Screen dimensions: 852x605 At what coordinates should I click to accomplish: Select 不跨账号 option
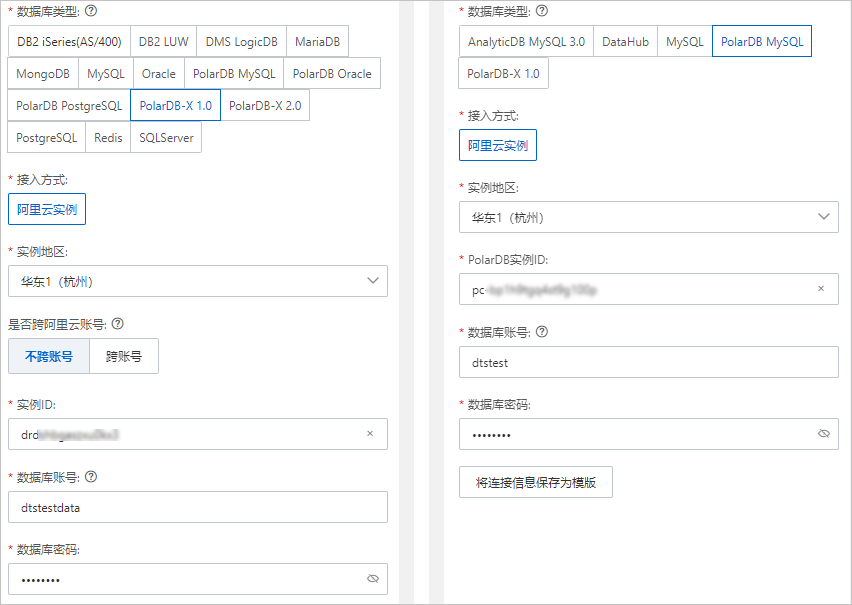49,356
